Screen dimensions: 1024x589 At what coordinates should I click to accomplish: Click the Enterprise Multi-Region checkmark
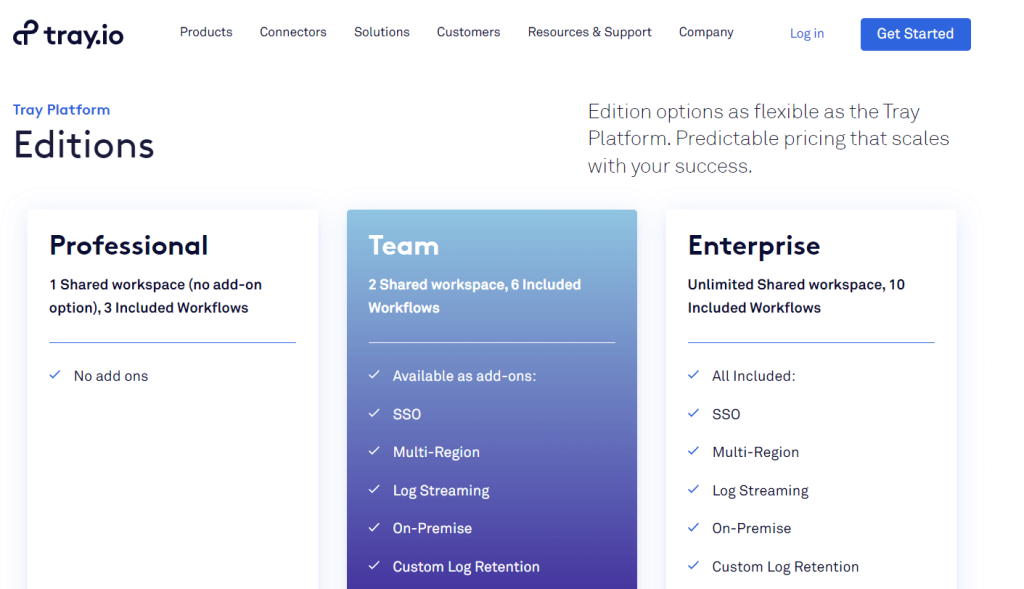tap(694, 451)
